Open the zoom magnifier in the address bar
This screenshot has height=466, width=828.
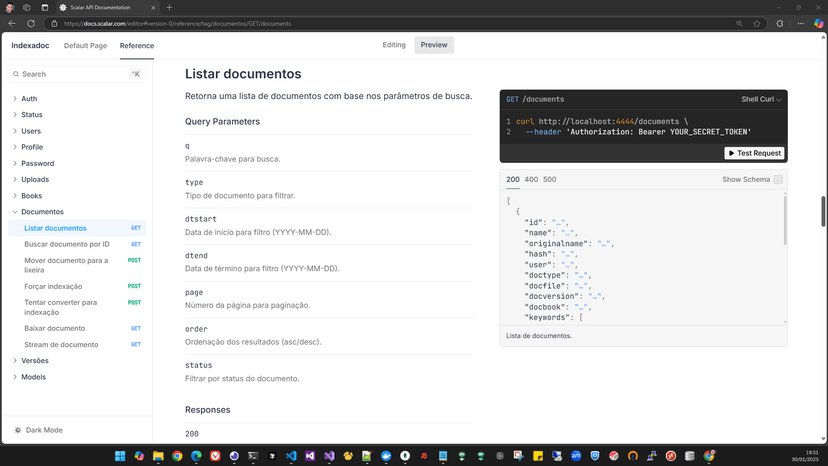click(739, 23)
